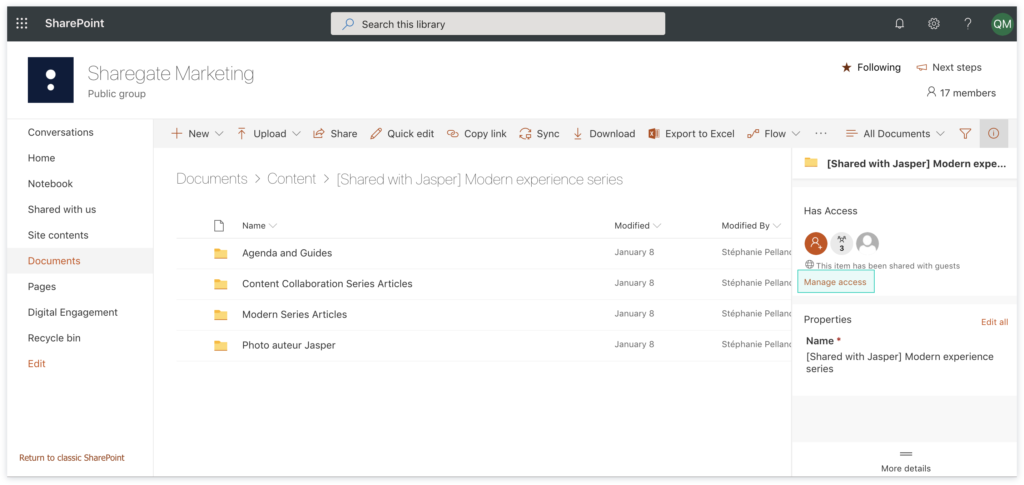The width and height of the screenshot is (1024, 485).
Task: Click Return to classic SharePoint
Action: coord(72,458)
